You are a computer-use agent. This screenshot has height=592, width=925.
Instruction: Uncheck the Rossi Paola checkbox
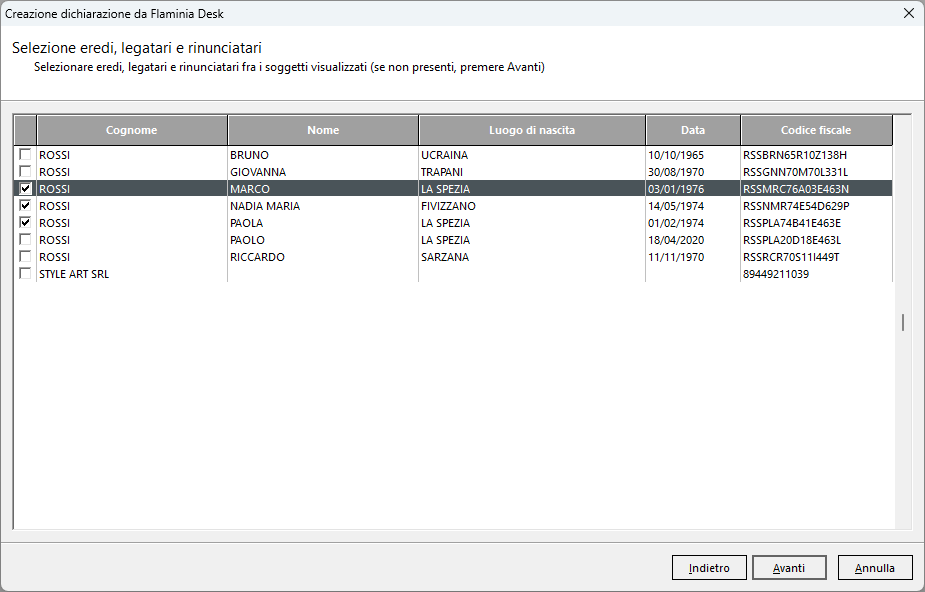[x=25, y=223]
